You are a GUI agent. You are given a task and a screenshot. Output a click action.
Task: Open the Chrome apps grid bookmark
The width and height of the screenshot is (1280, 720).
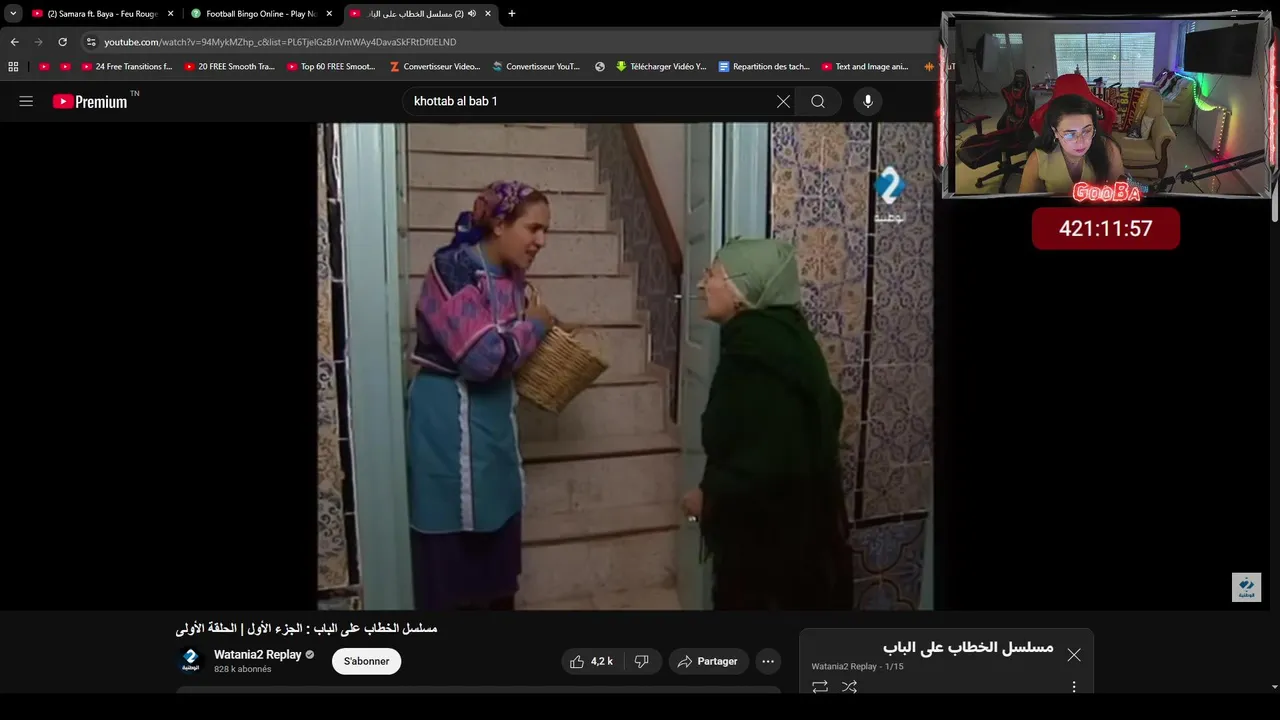coord(13,67)
